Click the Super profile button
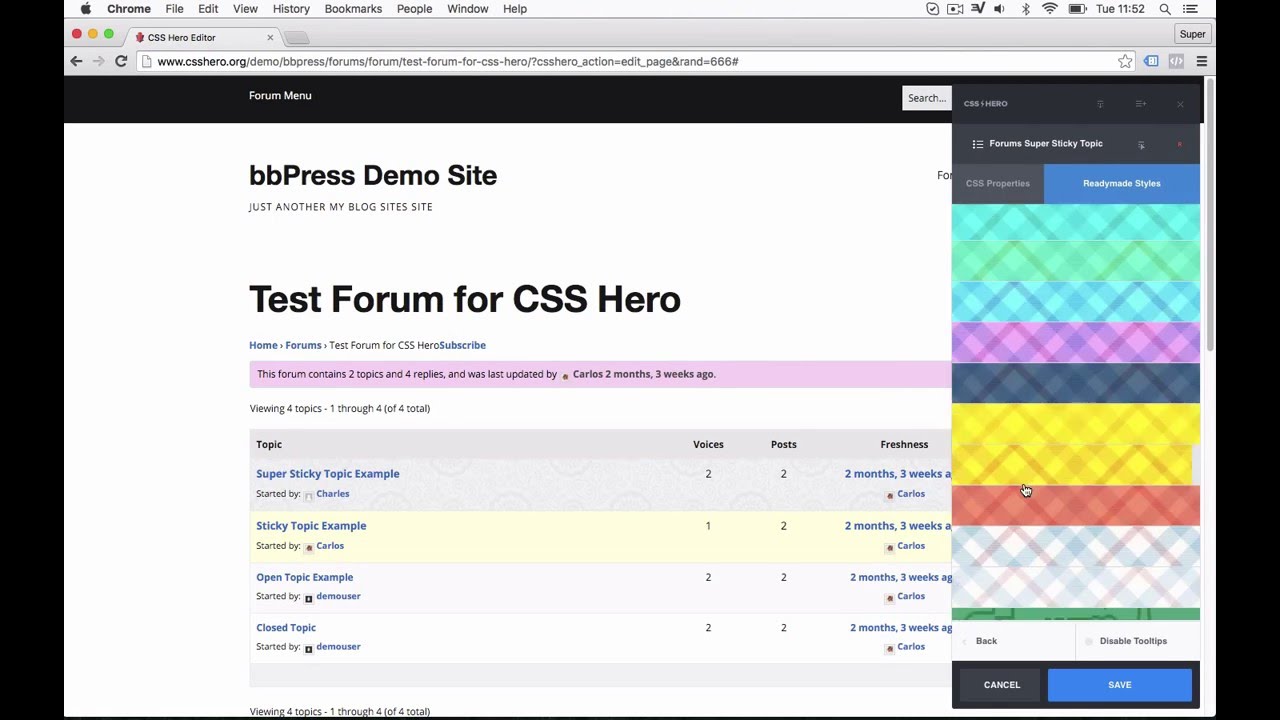The width and height of the screenshot is (1280, 720). pyautogui.click(x=1192, y=34)
